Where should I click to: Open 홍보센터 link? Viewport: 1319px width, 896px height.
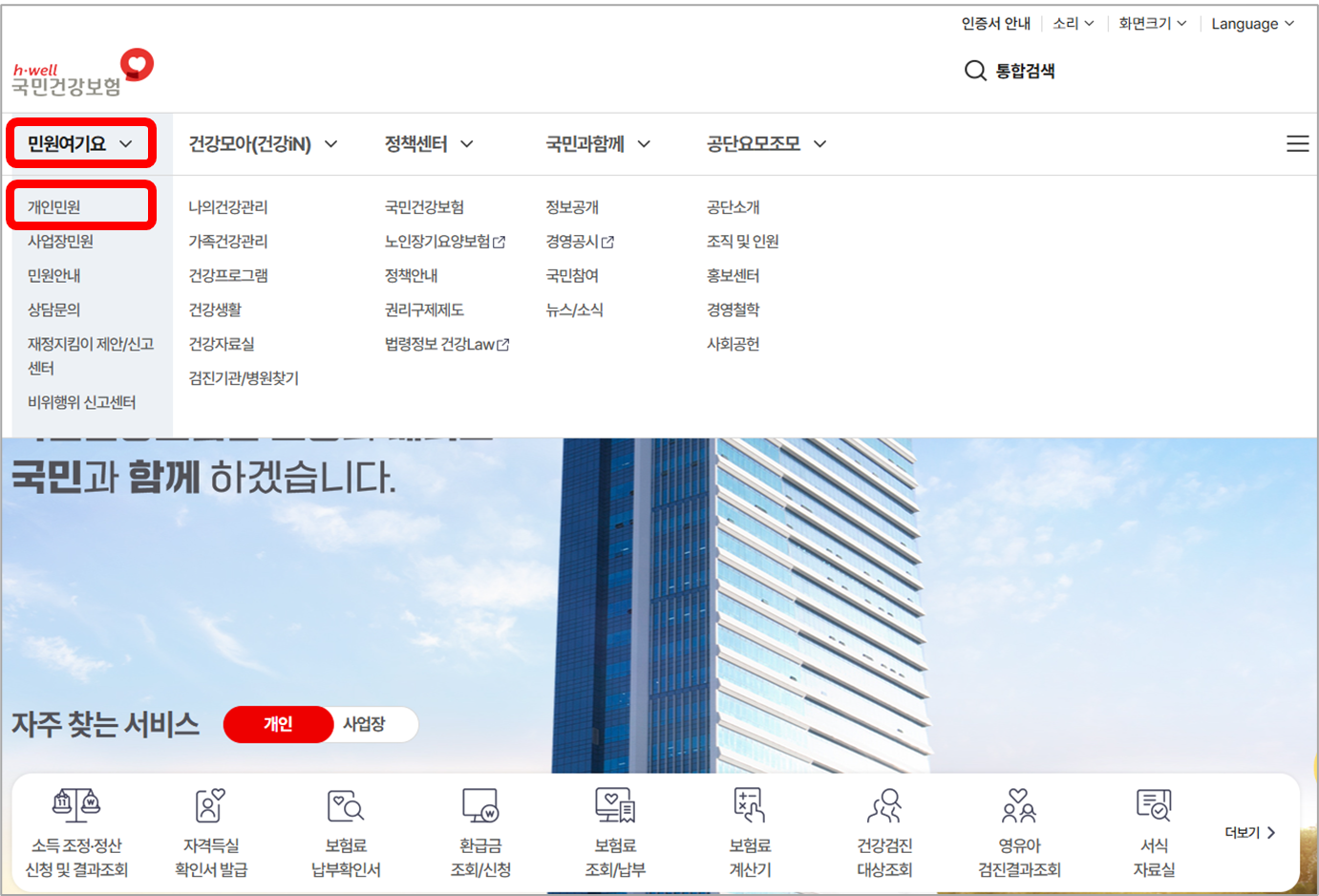pyautogui.click(x=734, y=276)
